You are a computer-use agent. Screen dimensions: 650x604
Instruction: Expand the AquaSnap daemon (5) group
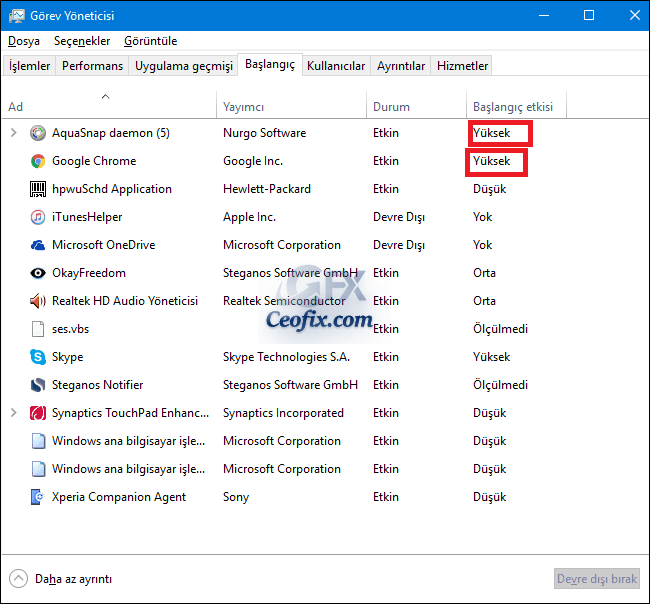[x=14, y=133]
